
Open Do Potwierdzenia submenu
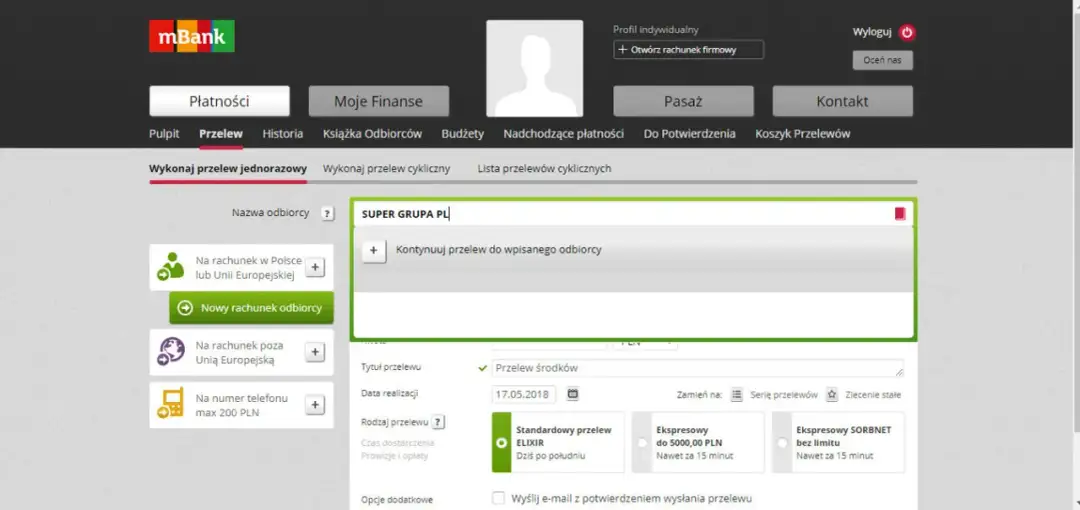[x=689, y=134]
